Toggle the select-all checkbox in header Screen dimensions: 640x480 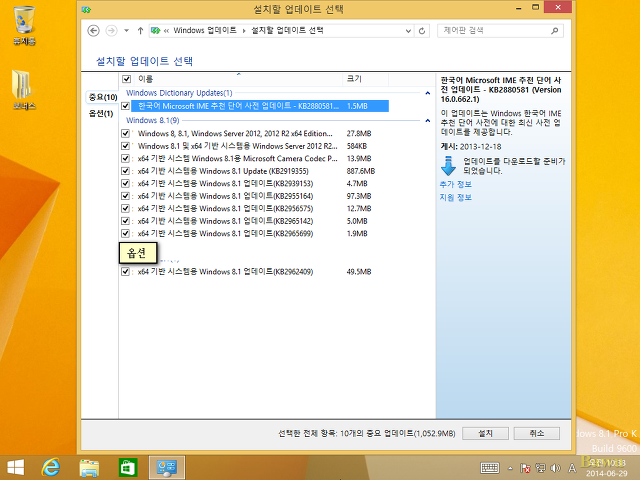point(127,79)
